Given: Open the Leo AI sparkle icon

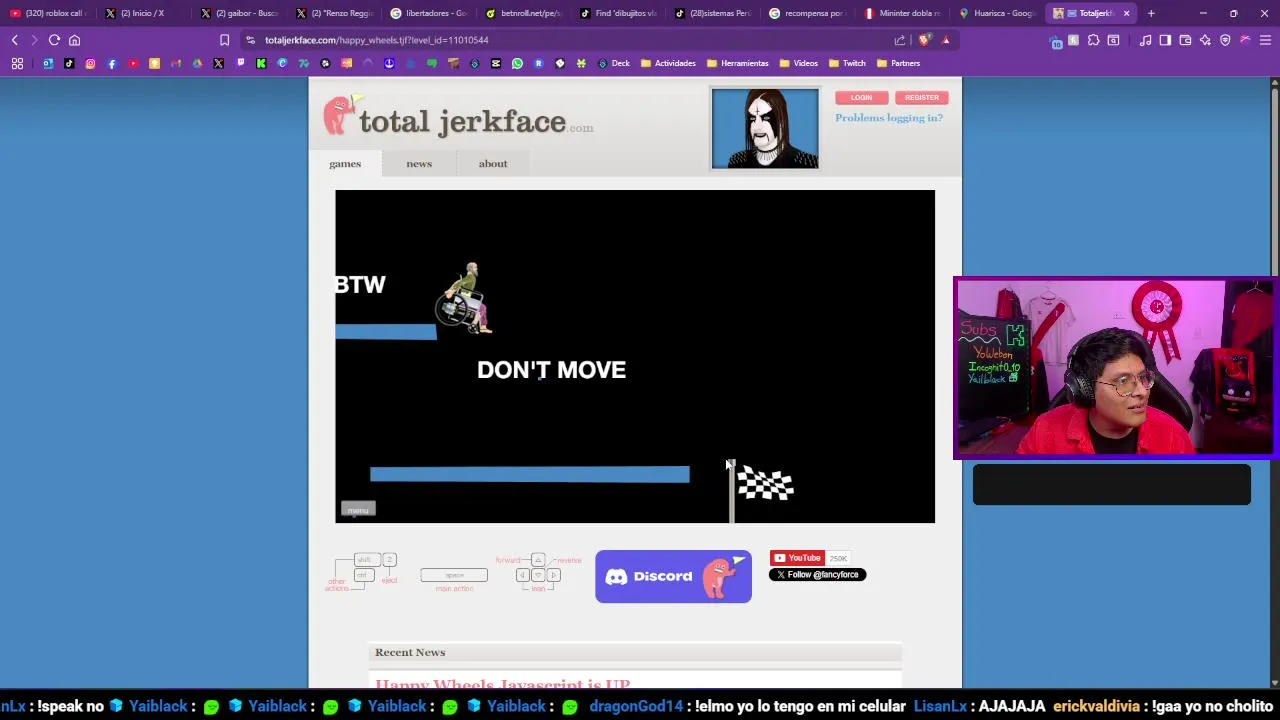Looking at the screenshot, I should 1205,40.
